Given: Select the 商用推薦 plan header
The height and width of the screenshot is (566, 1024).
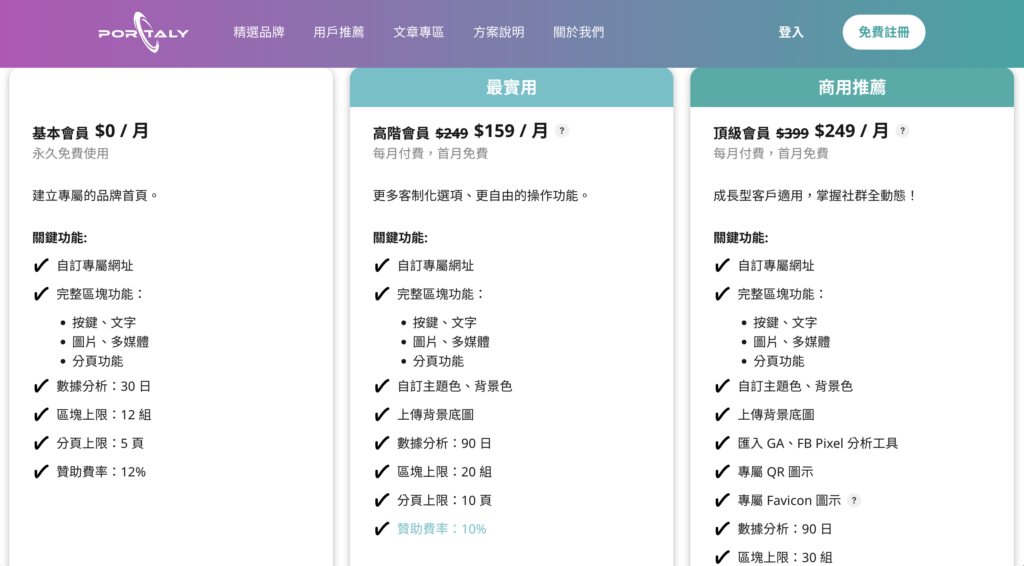Looking at the screenshot, I should pyautogui.click(x=852, y=87).
